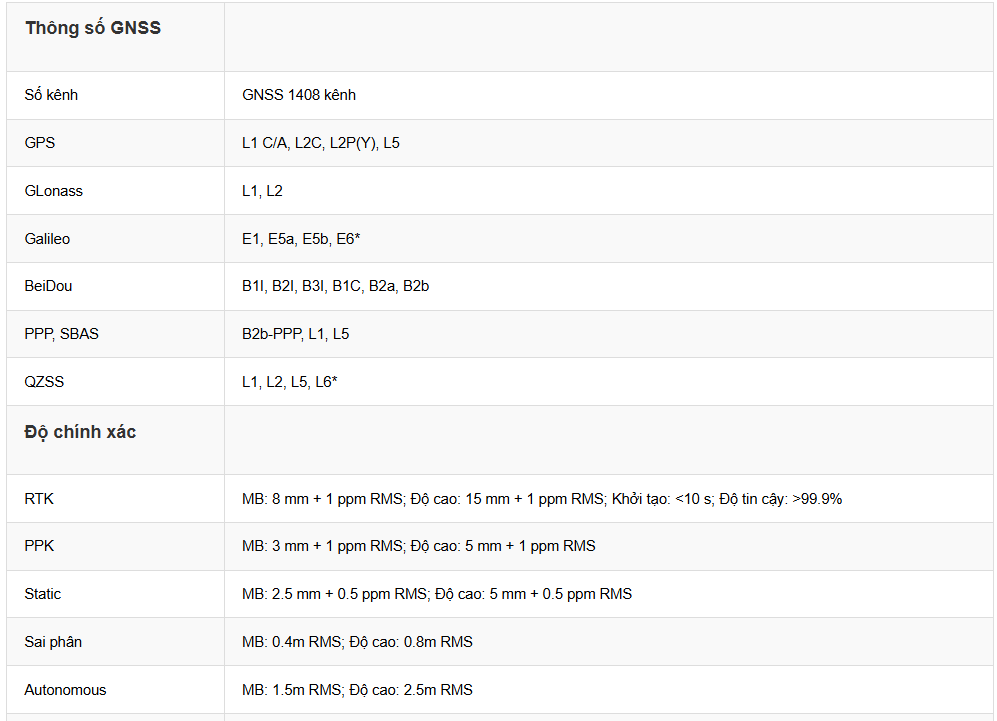The width and height of the screenshot is (997, 721).
Task: Click the PPK row label
Action: click(x=38, y=546)
